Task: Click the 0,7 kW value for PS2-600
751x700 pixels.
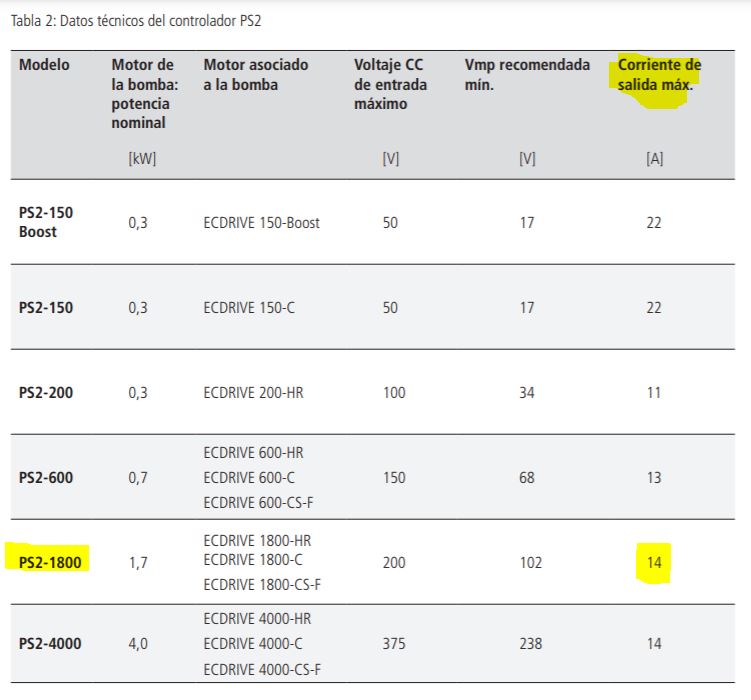Action: click(x=138, y=477)
